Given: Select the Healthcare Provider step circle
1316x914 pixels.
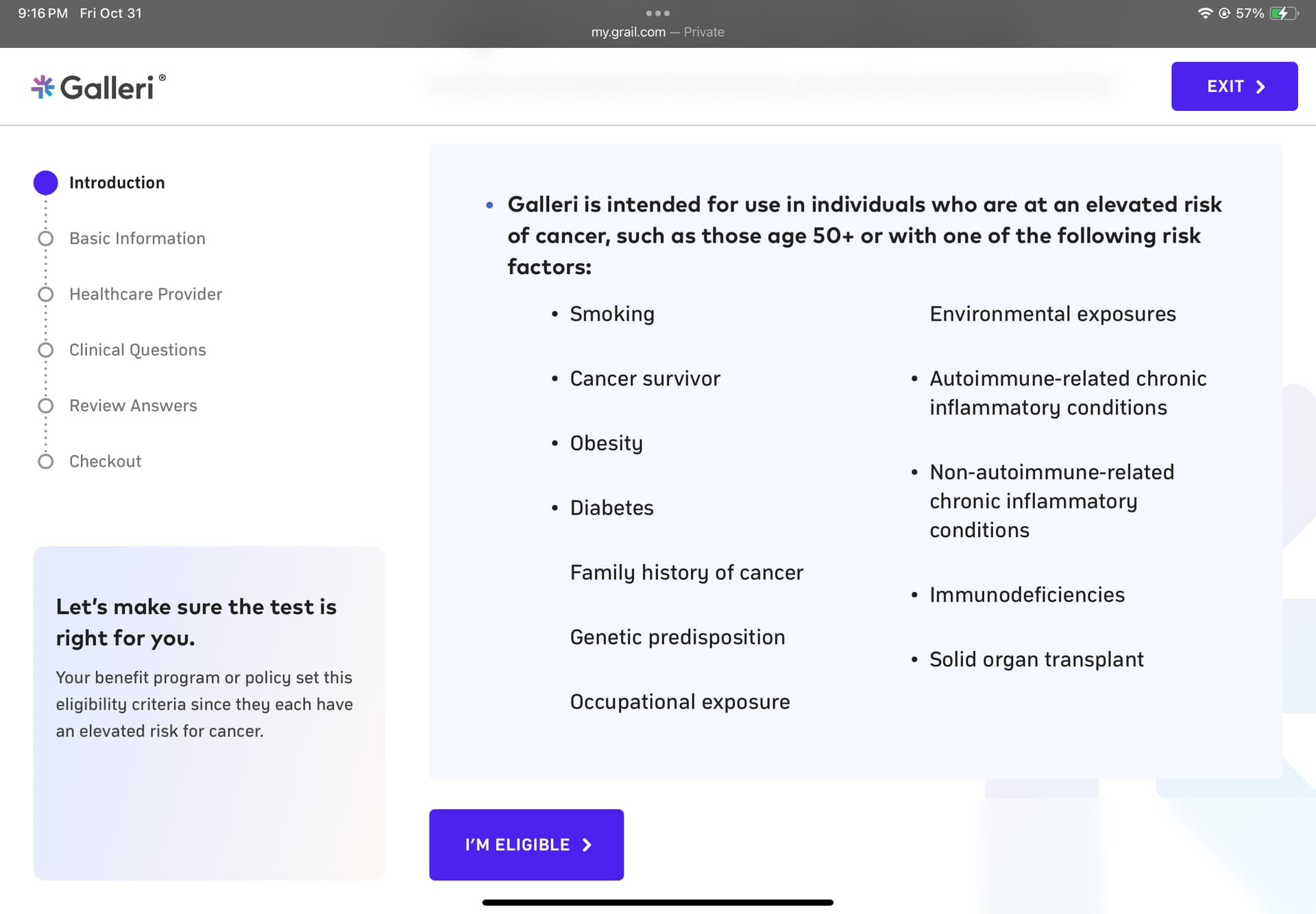Looking at the screenshot, I should click(46, 295).
